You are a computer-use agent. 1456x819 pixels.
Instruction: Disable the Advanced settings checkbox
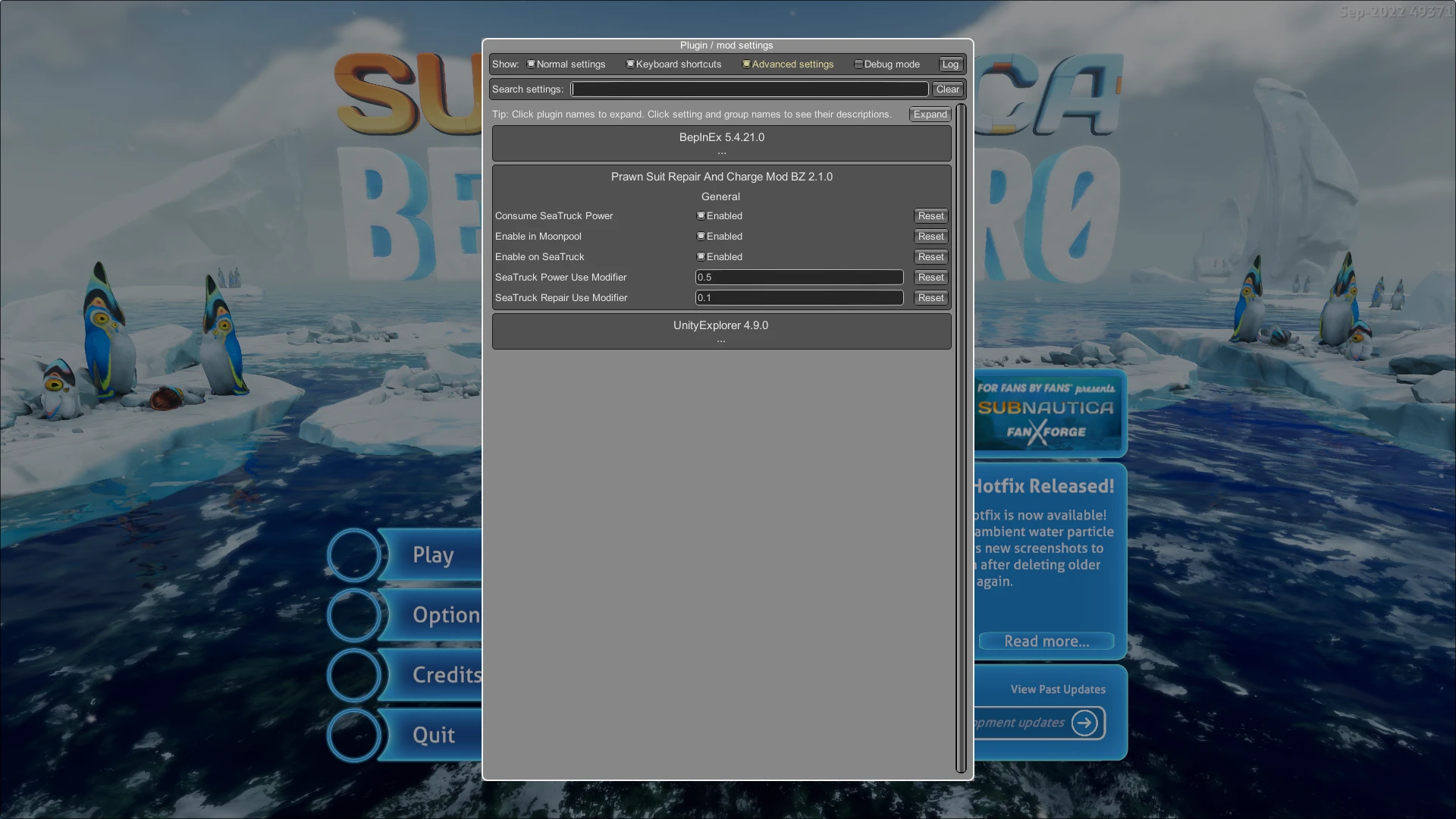(x=746, y=64)
